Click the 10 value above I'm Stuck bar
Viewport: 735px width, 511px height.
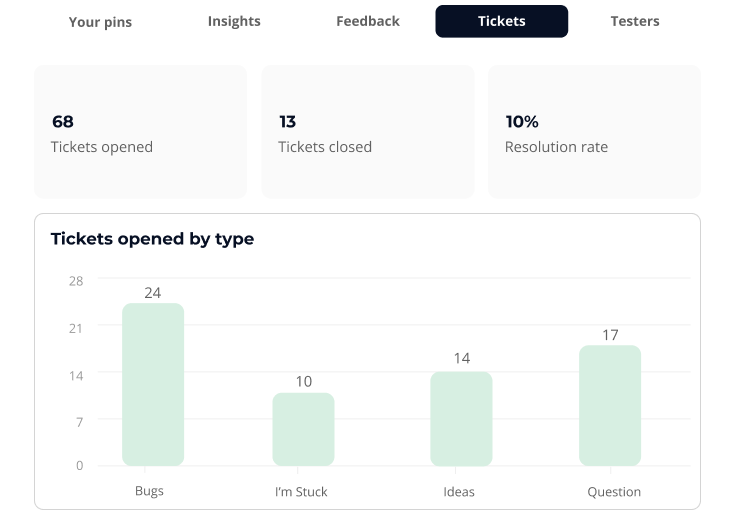(x=304, y=382)
